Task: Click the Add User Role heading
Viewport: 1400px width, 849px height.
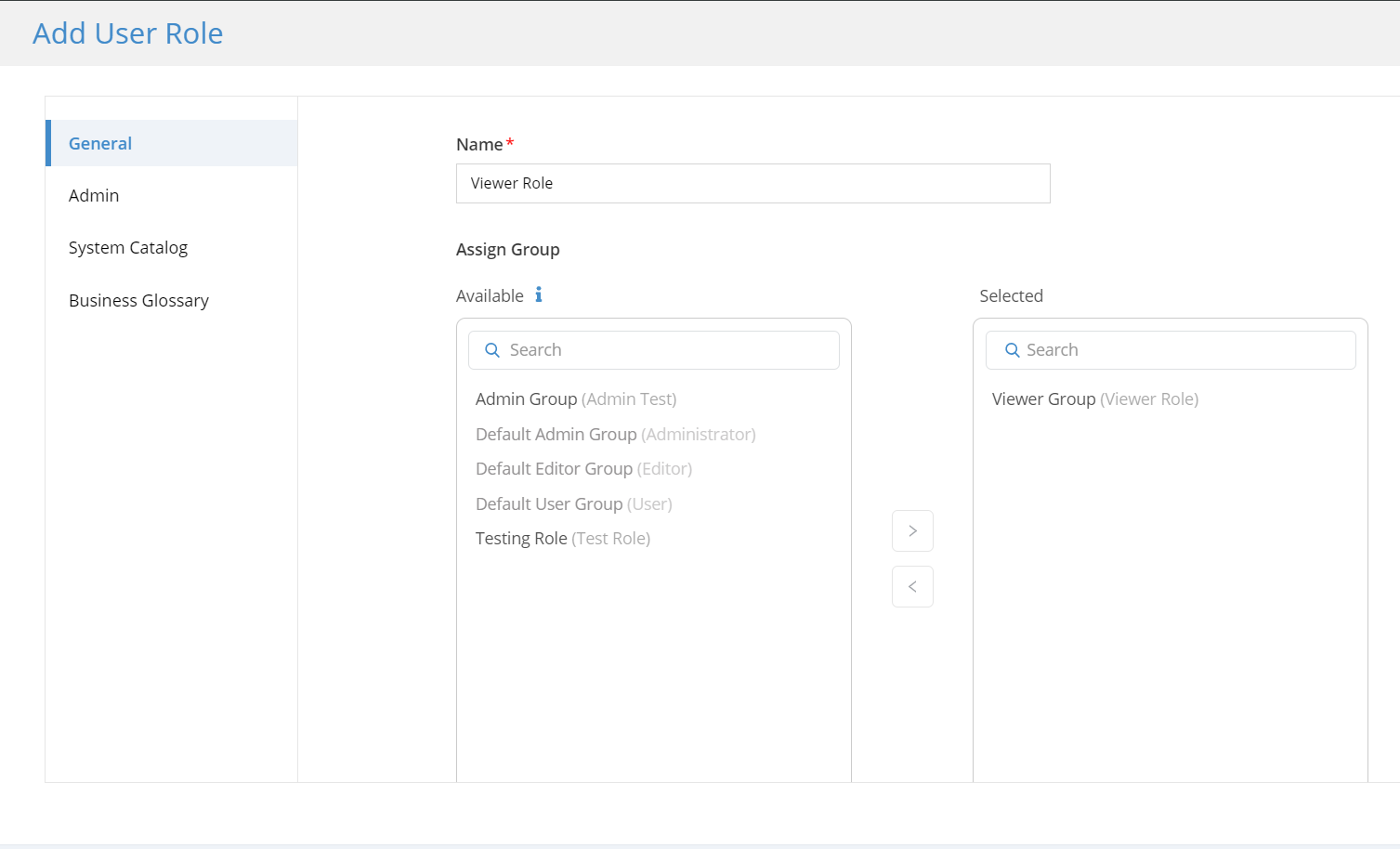Action: coord(128,33)
